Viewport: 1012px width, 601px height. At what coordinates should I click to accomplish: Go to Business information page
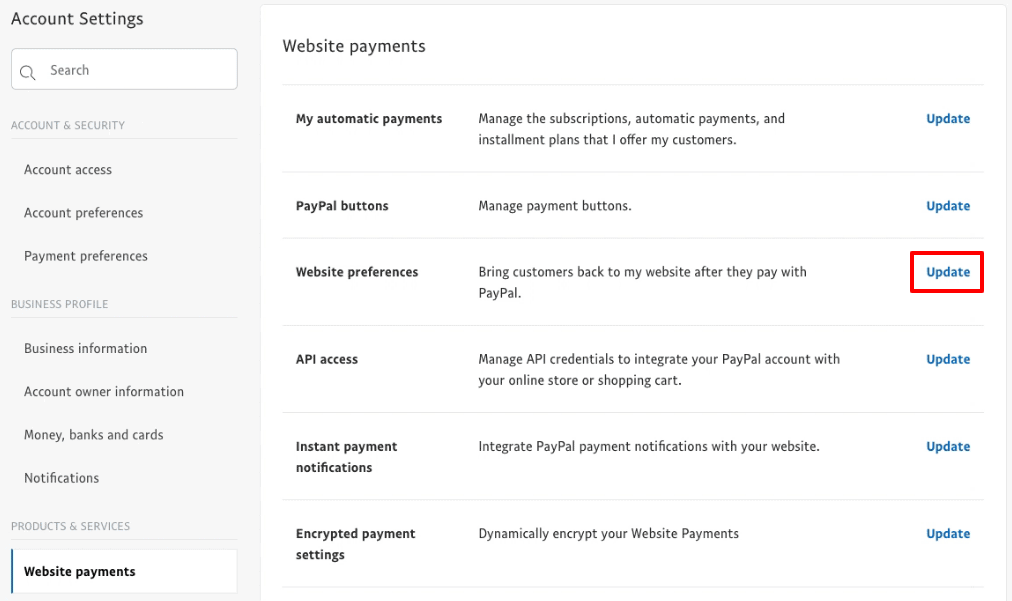point(85,348)
